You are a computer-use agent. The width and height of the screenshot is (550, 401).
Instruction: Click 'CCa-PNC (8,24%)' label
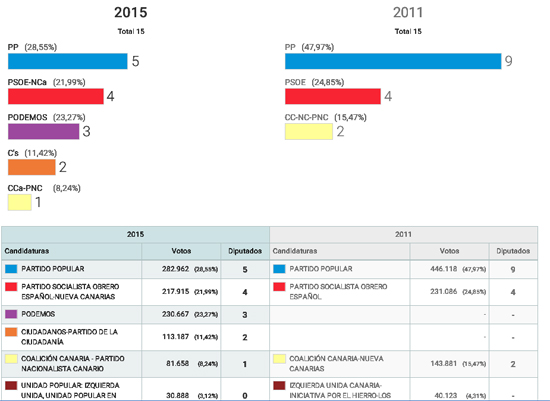point(44,188)
